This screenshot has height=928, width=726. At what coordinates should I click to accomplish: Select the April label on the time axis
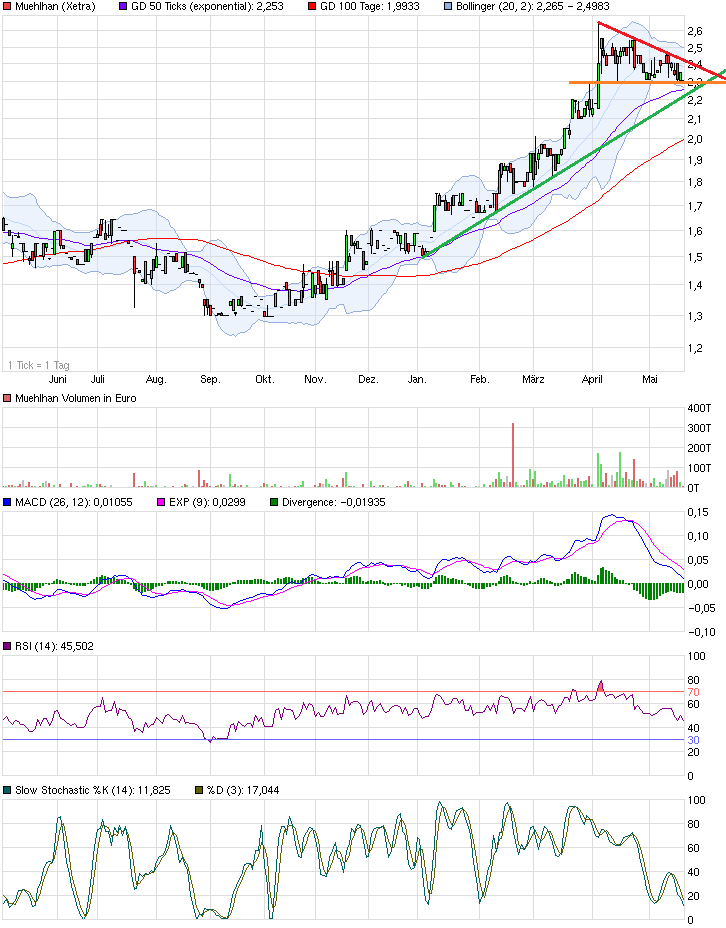[594, 380]
